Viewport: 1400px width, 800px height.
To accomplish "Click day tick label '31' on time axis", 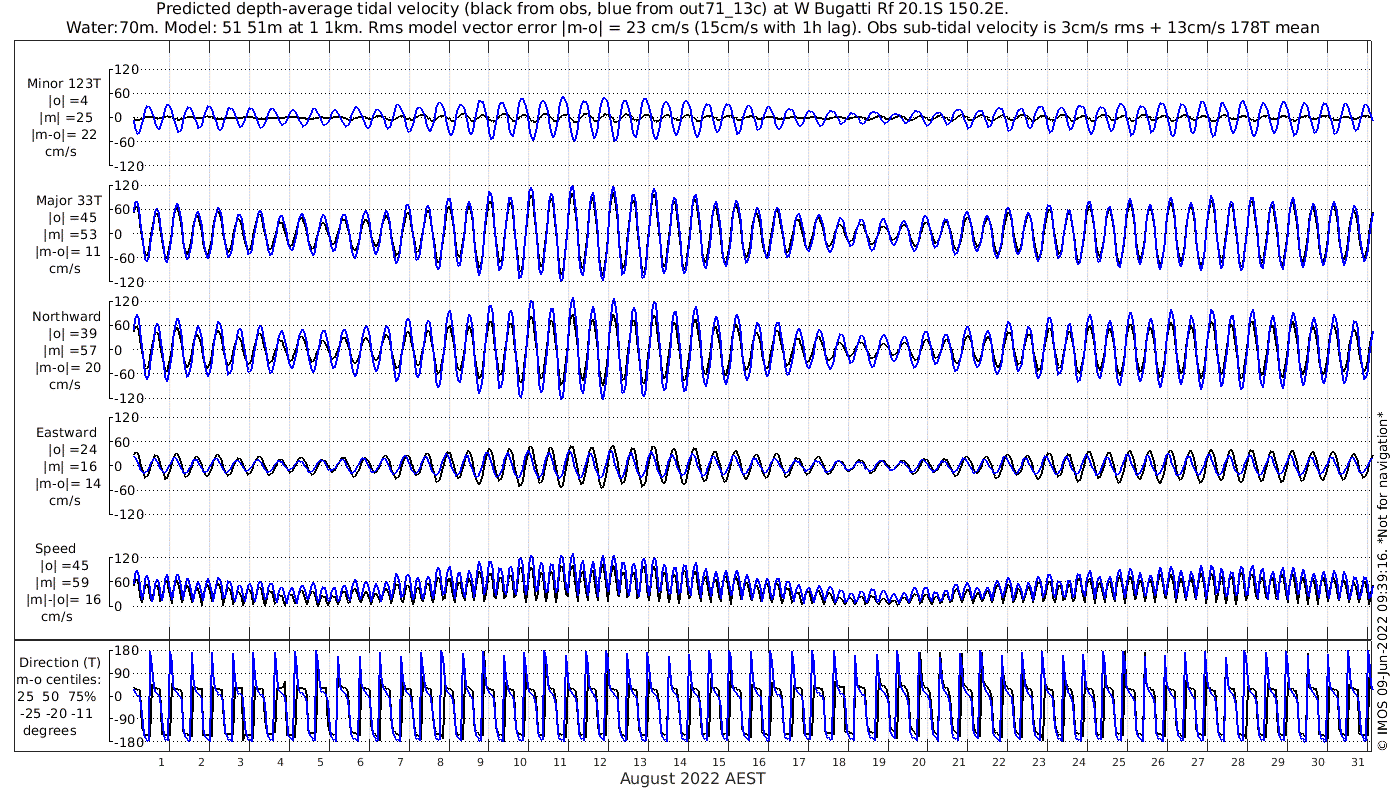I will 1357,761.
